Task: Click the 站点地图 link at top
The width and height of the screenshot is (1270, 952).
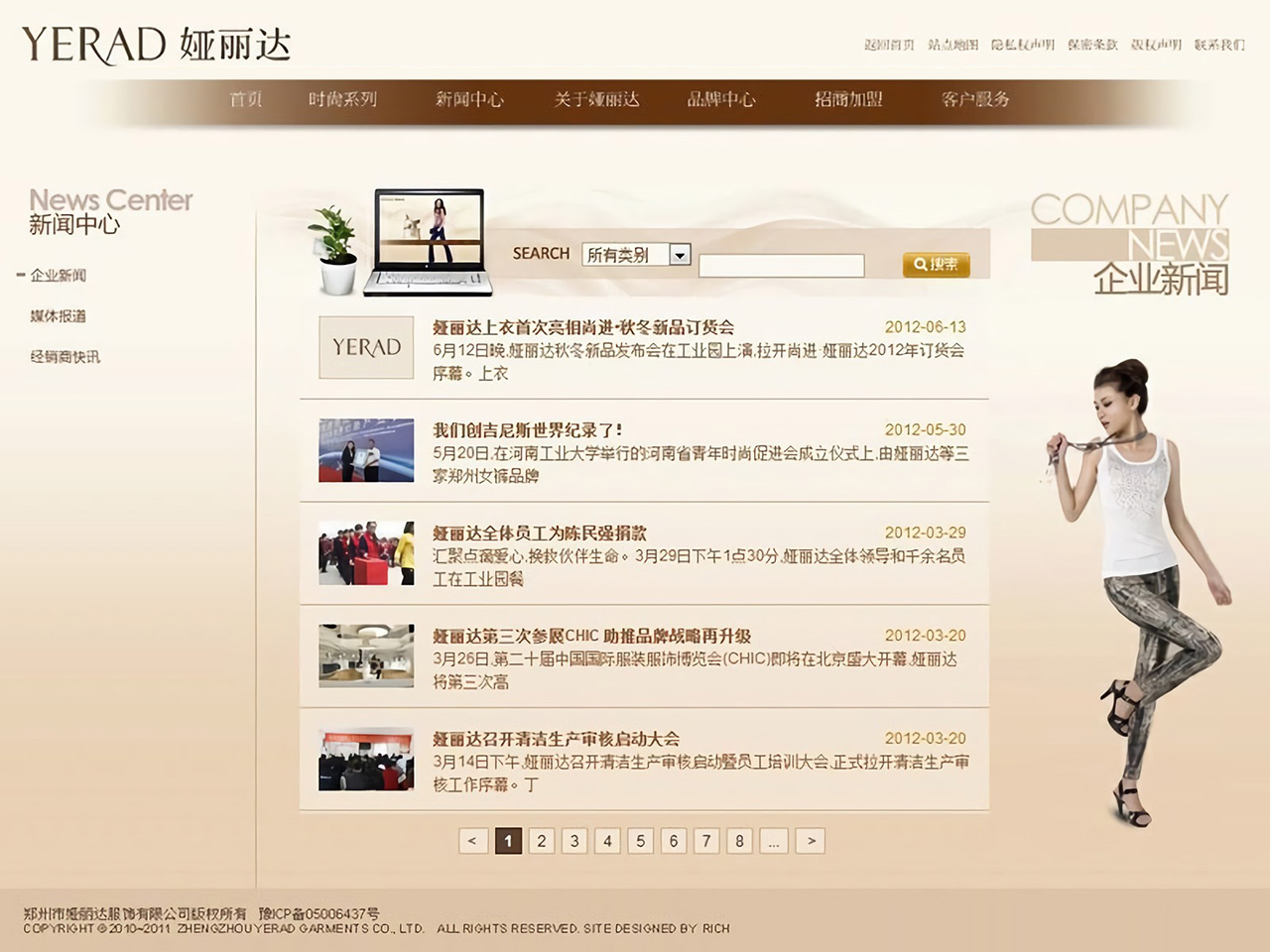Action: tap(952, 45)
